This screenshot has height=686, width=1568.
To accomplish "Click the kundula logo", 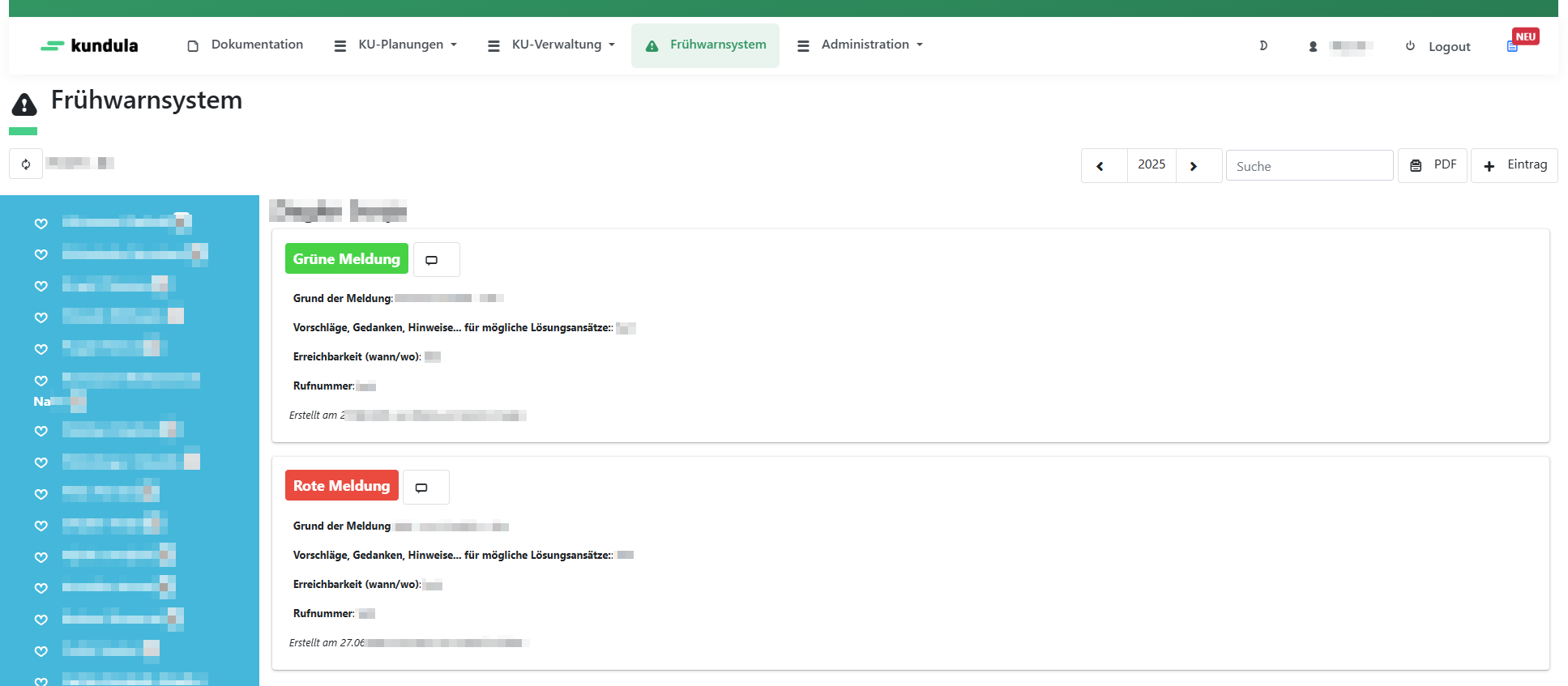I will (89, 46).
